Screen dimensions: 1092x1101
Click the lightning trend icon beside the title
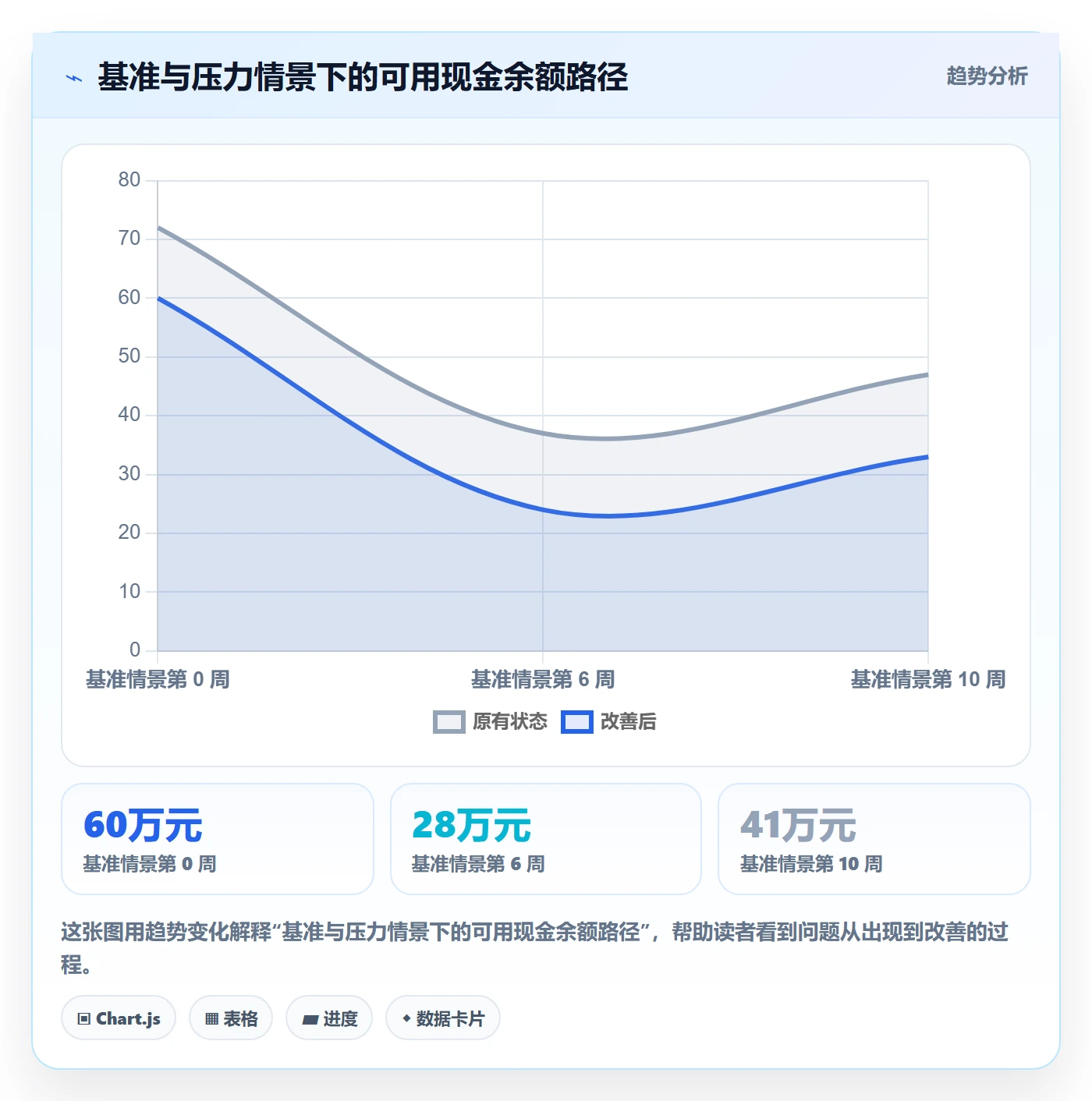pyautogui.click(x=74, y=78)
